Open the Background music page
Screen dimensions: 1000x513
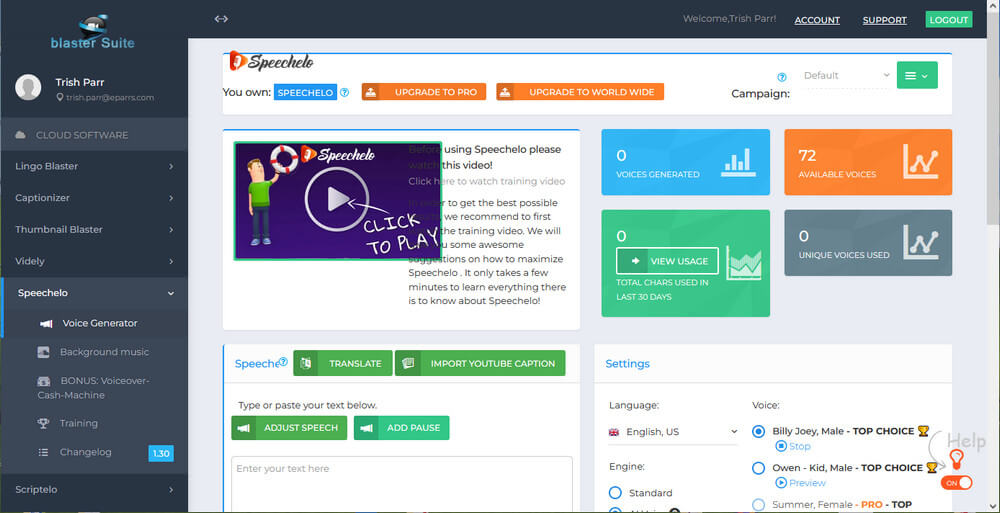pyautogui.click(x=105, y=352)
